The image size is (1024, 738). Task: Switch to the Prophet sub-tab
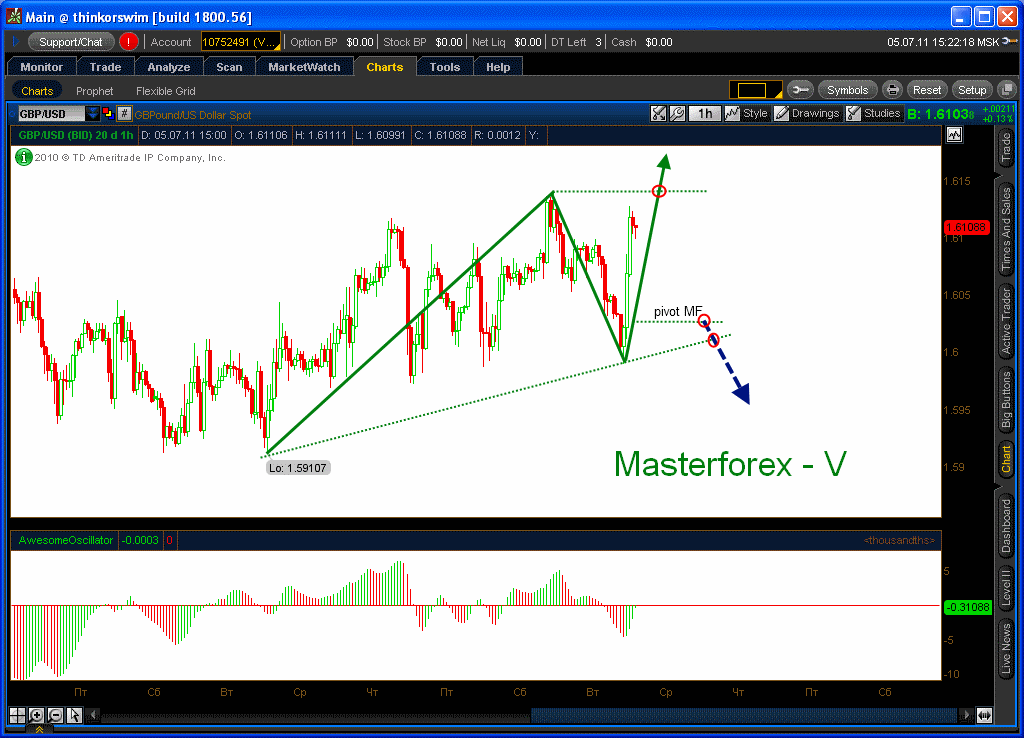tap(94, 91)
